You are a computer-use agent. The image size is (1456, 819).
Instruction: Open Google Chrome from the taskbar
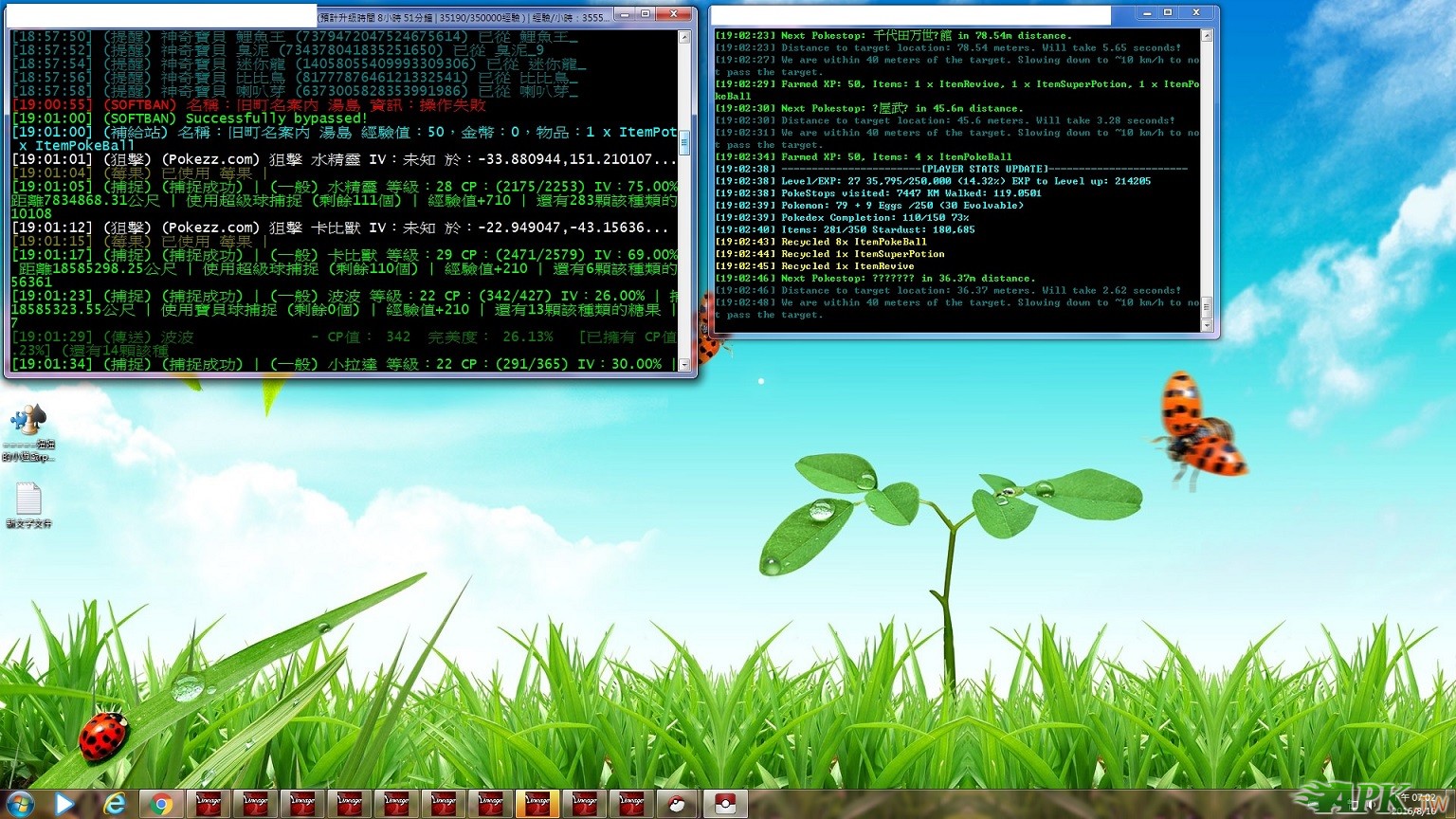[x=162, y=804]
